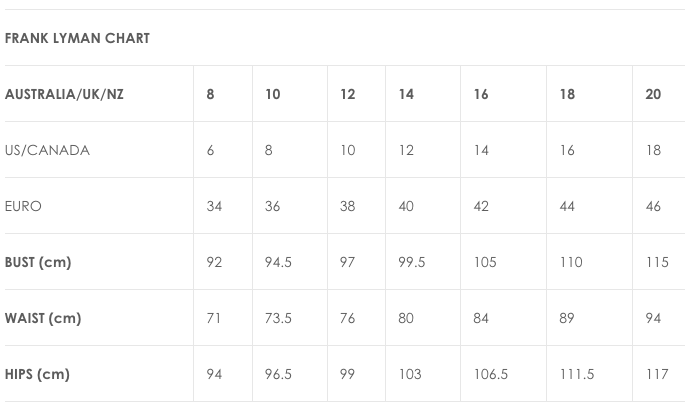This screenshot has height=414, width=698.
Task: Select bust measurement 99.5 cell
Action: 412,262
